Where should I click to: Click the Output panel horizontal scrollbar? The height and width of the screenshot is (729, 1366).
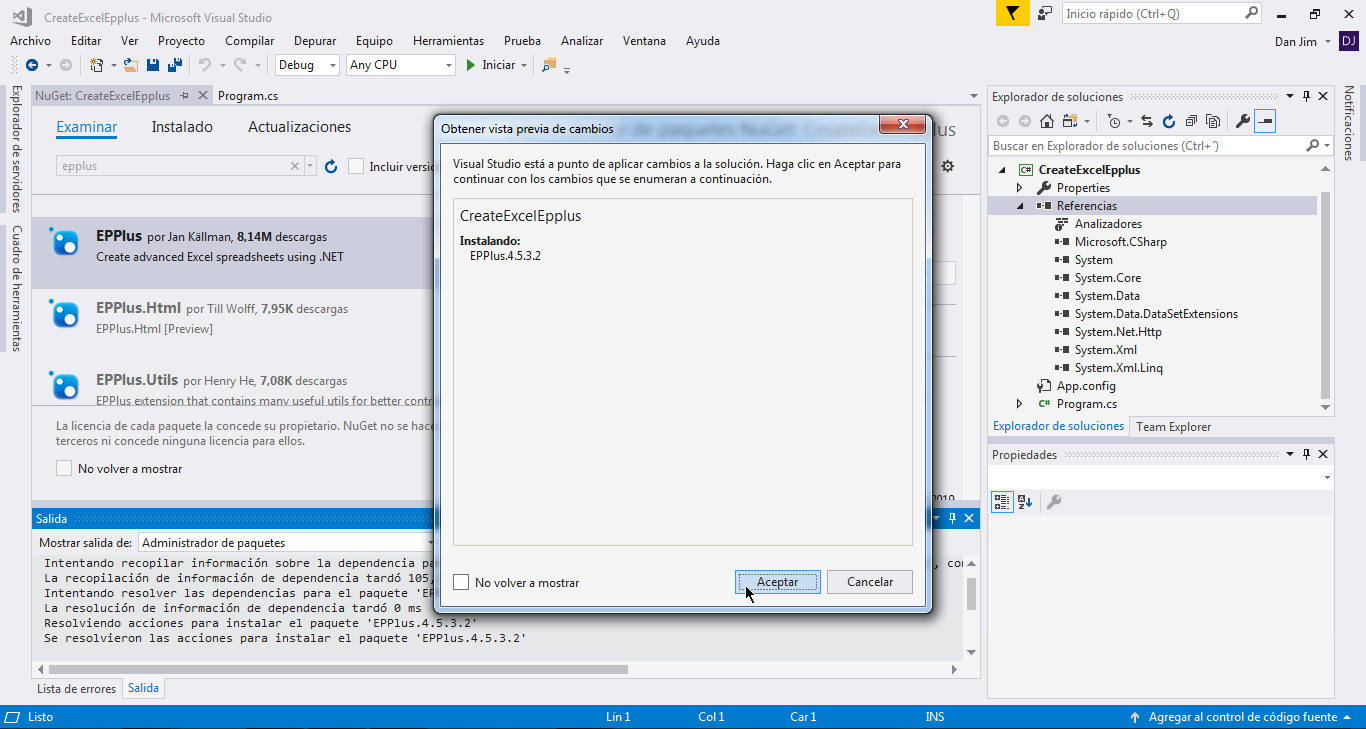338,669
